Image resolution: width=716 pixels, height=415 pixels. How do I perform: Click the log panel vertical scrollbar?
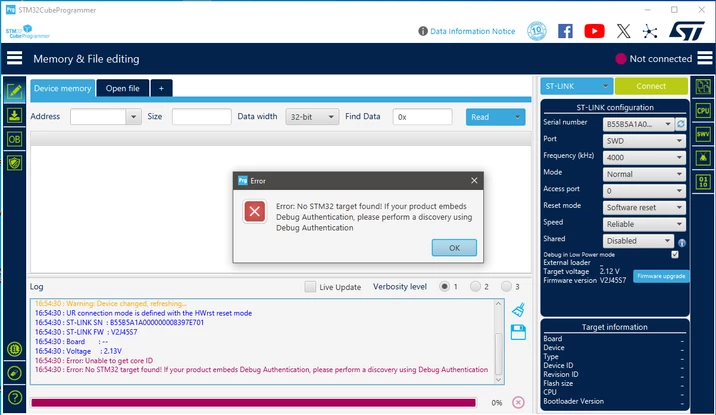tap(499, 354)
